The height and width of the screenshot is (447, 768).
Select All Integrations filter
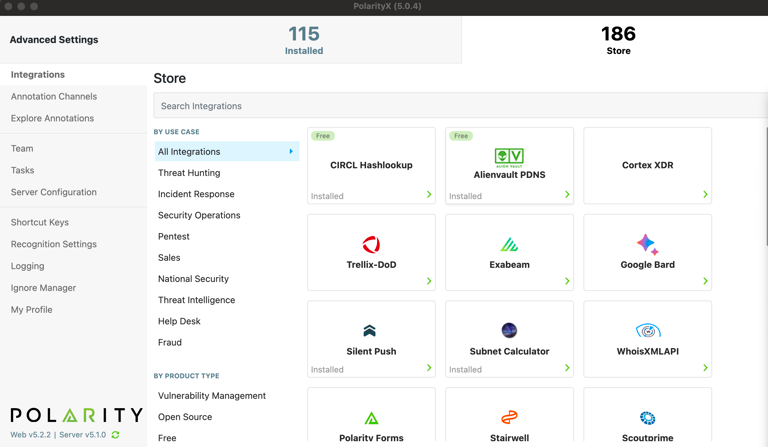[227, 151]
